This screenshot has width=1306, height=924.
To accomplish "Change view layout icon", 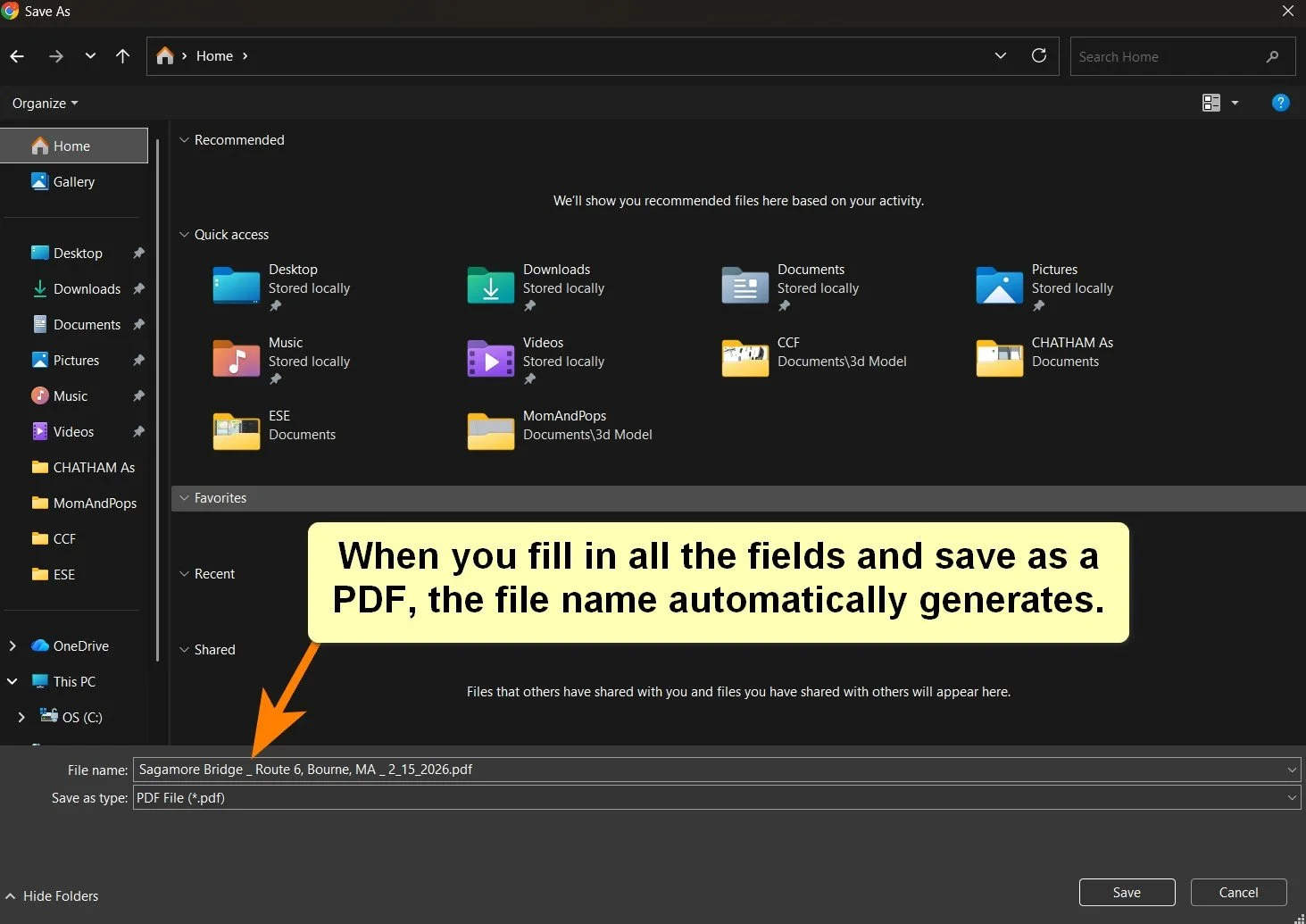I will [x=1211, y=103].
